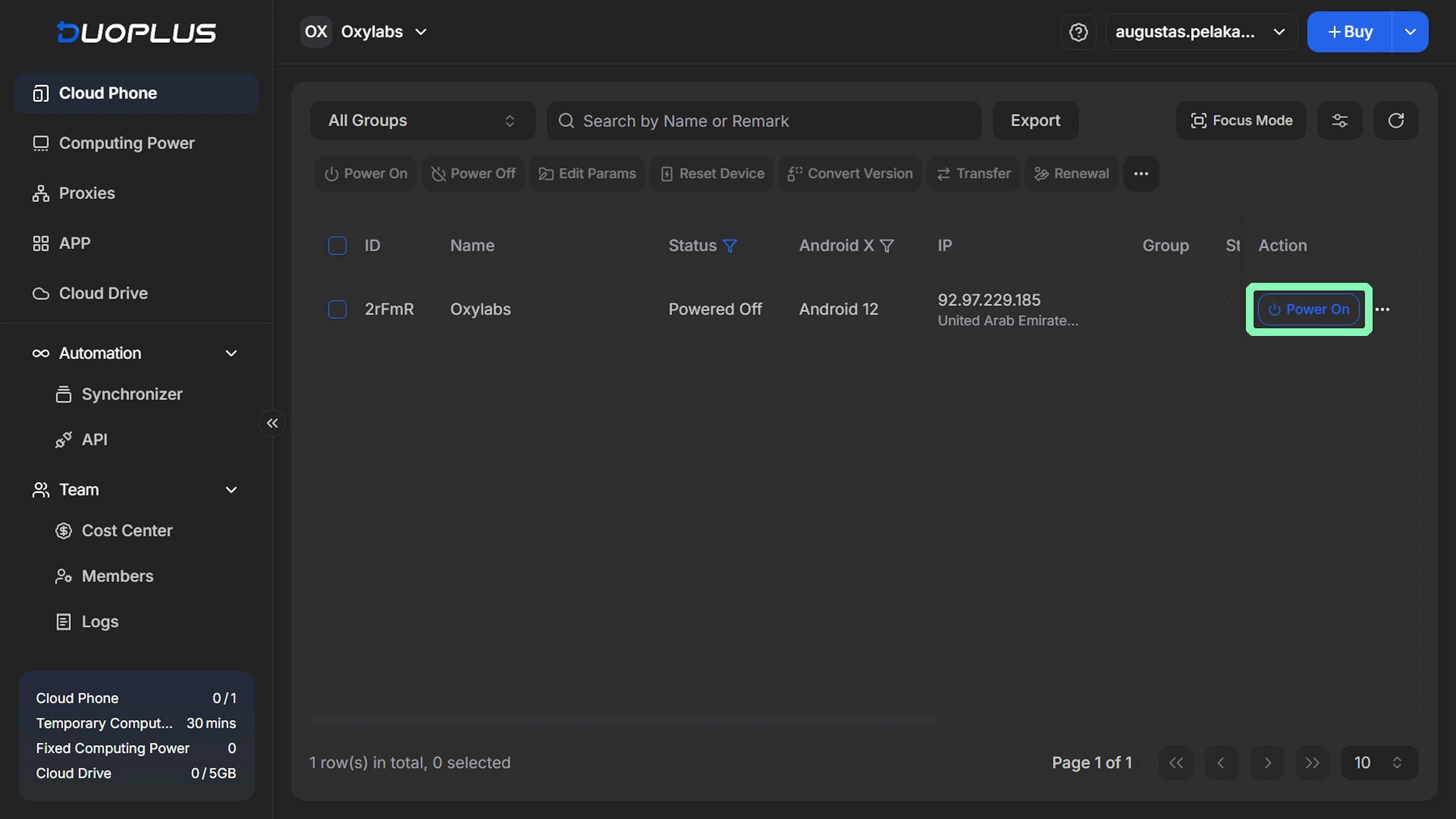Click the DuoPlus logo
Screen dimensions: 1456x819
136,32
